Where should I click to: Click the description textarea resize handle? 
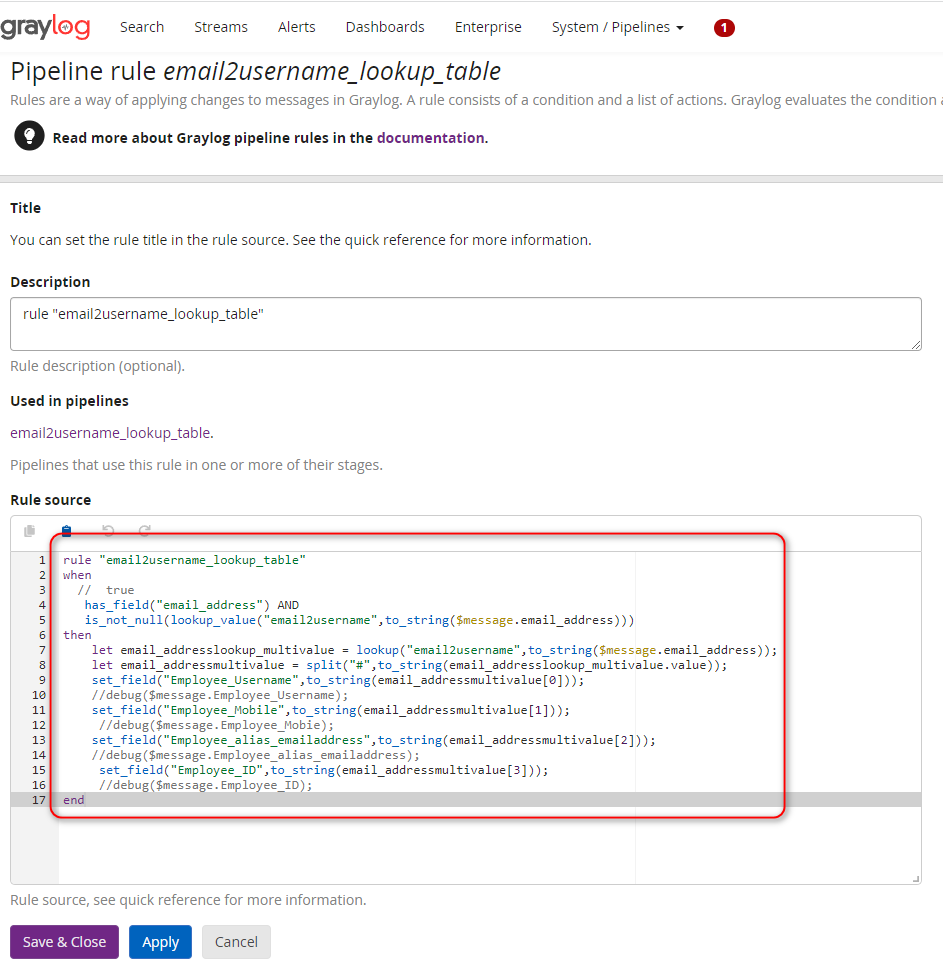916,345
